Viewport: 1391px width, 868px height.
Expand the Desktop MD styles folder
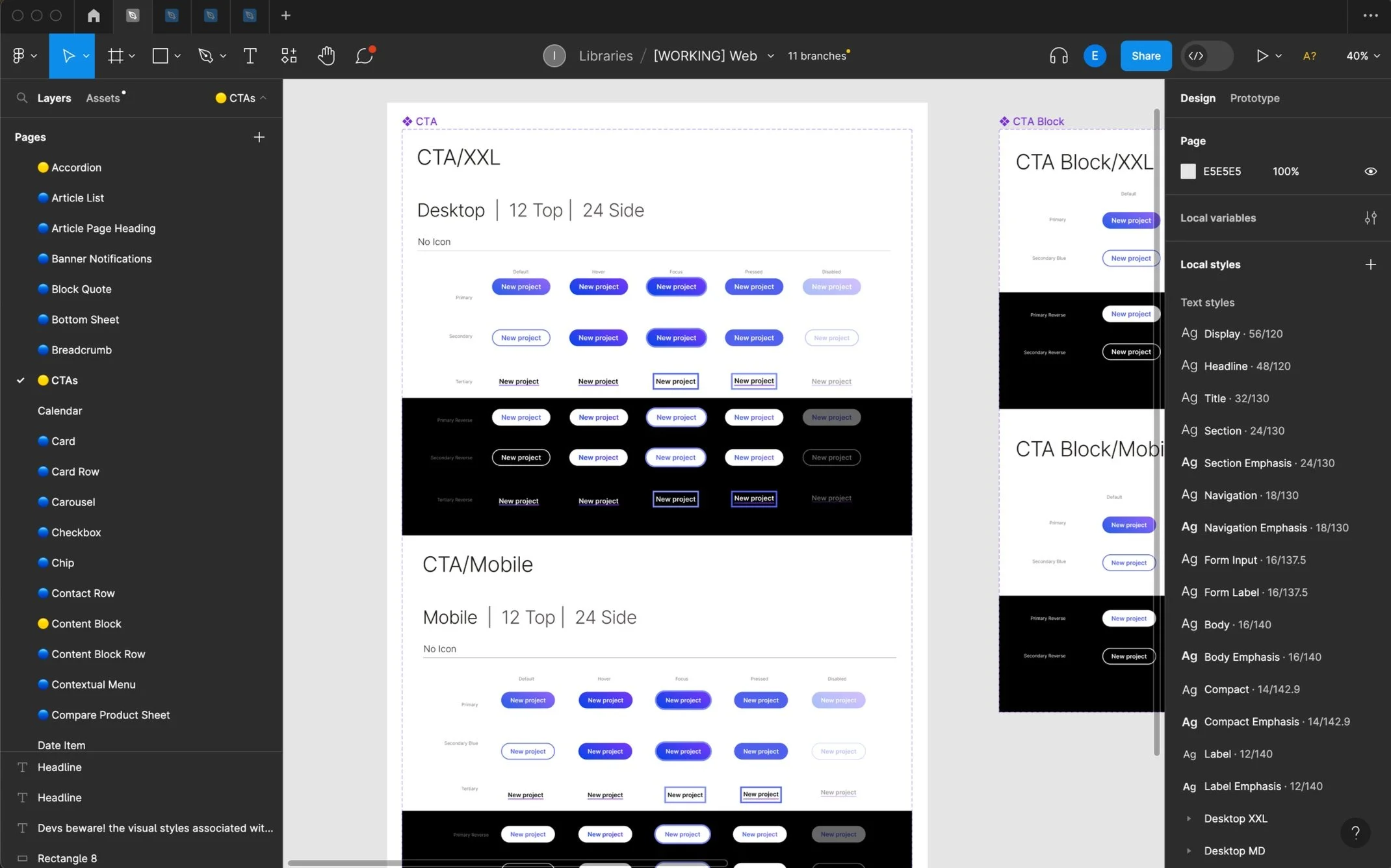coord(1189,851)
